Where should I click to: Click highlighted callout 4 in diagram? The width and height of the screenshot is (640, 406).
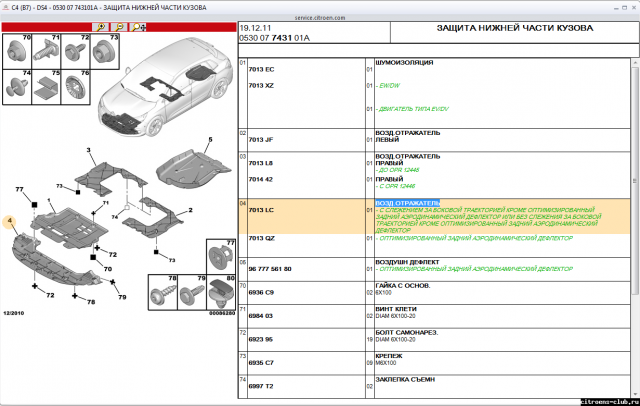coord(10,220)
